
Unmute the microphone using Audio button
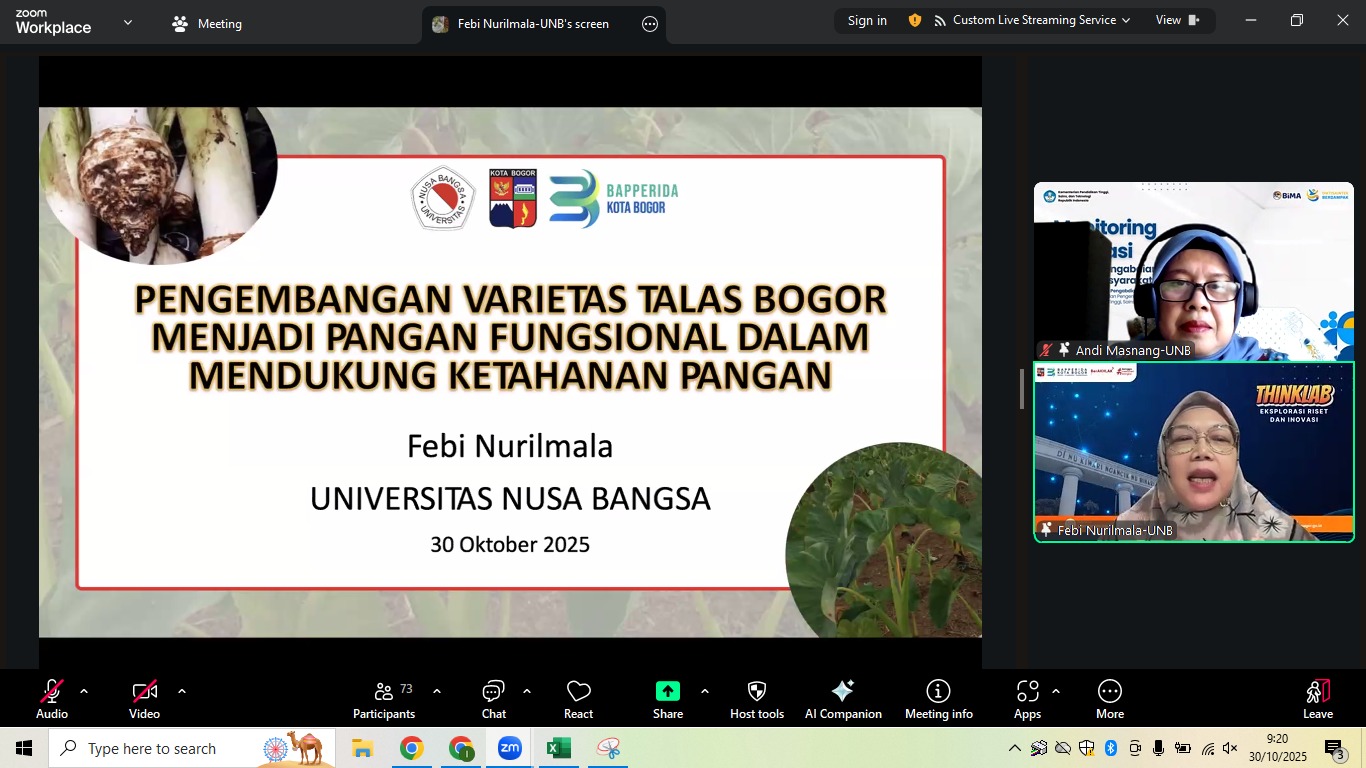tap(52, 699)
